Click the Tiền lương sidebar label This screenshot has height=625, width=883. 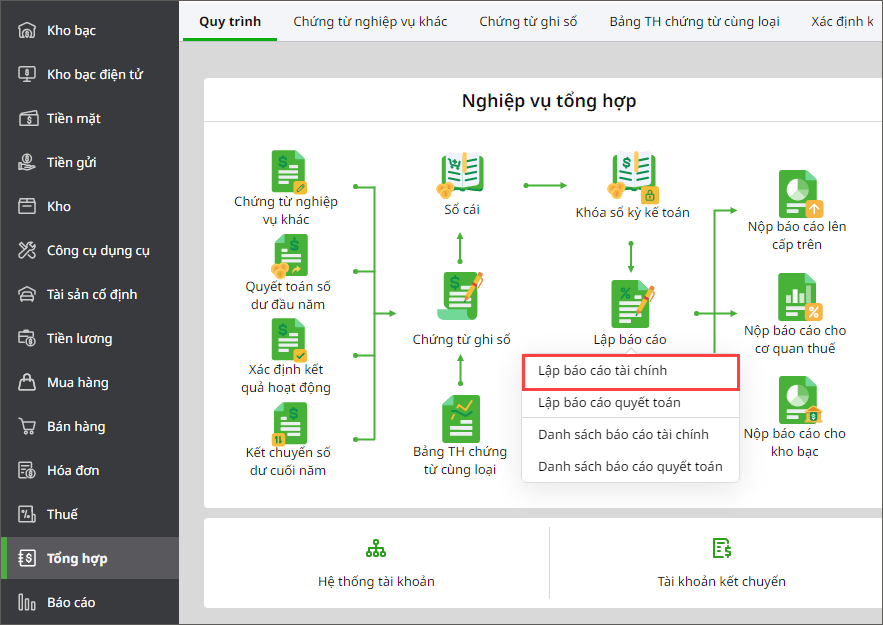(79, 338)
